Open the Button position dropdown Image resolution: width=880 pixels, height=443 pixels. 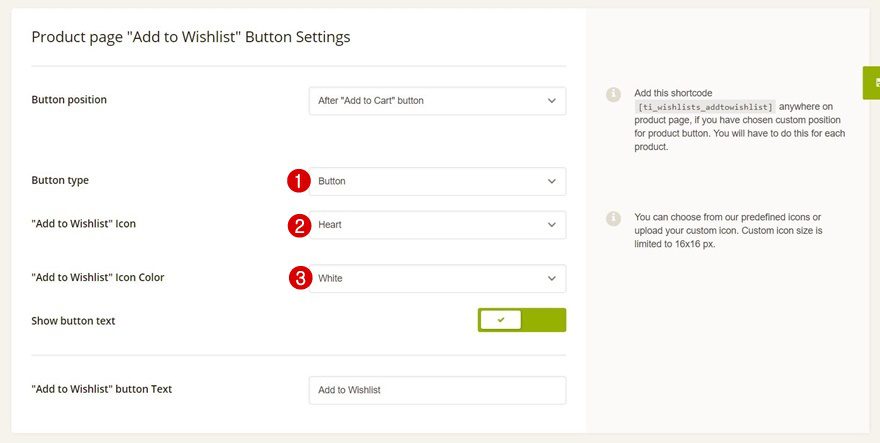437,100
